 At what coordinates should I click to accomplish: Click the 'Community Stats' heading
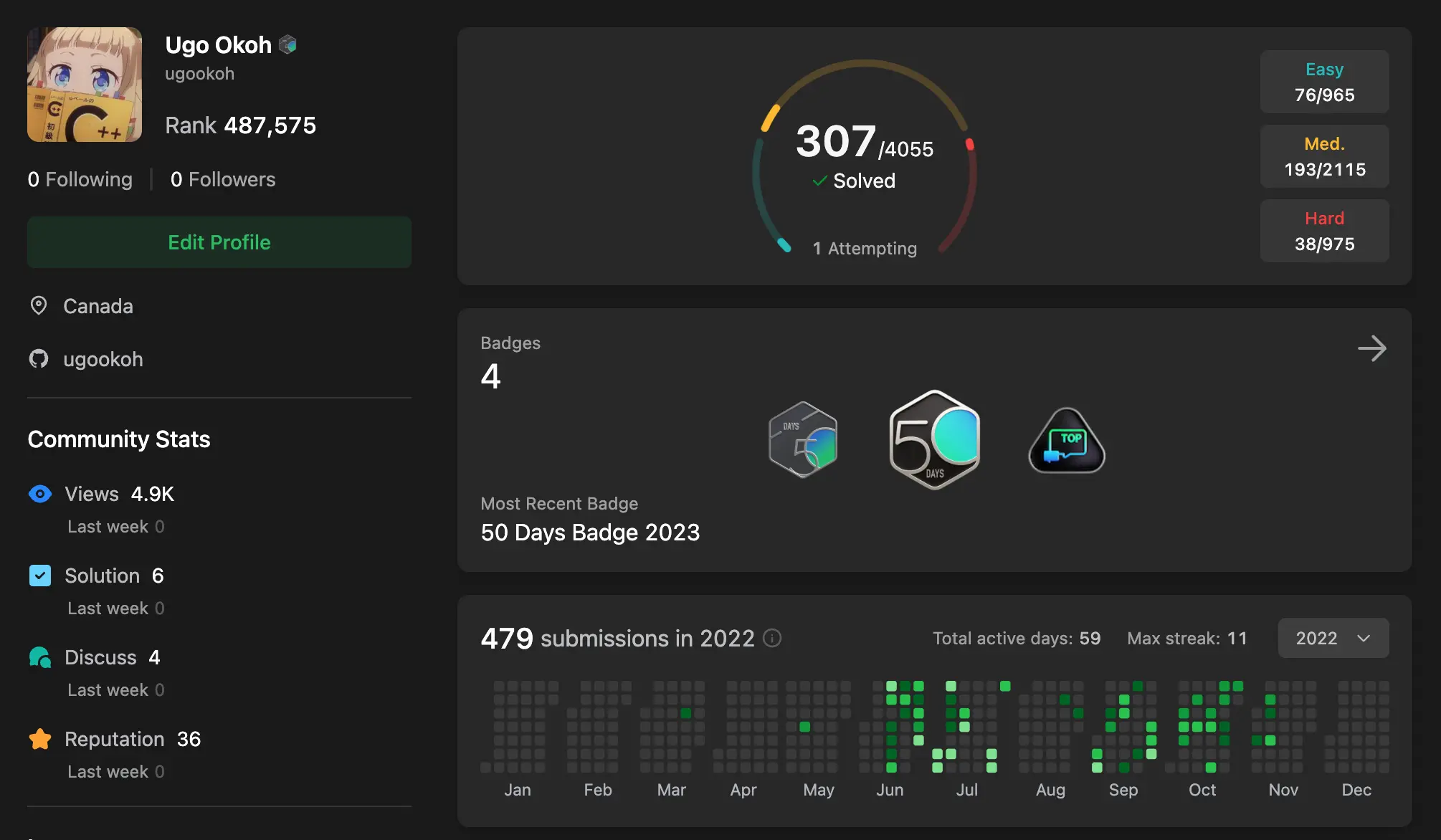[x=119, y=439]
